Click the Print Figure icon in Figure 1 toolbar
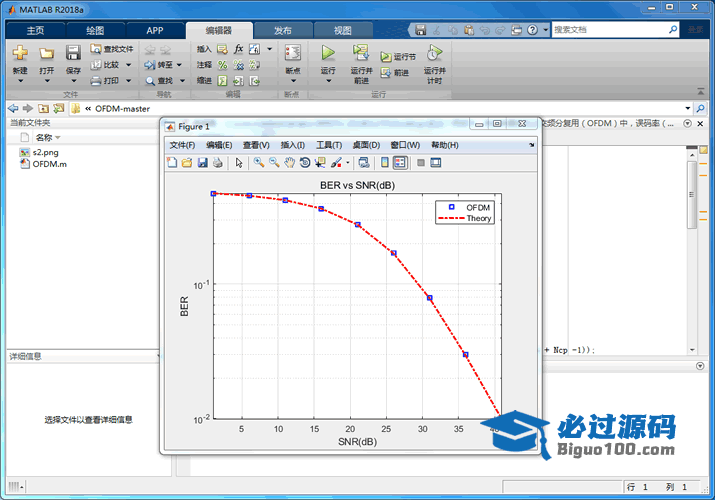715x500 pixels. 218,163
